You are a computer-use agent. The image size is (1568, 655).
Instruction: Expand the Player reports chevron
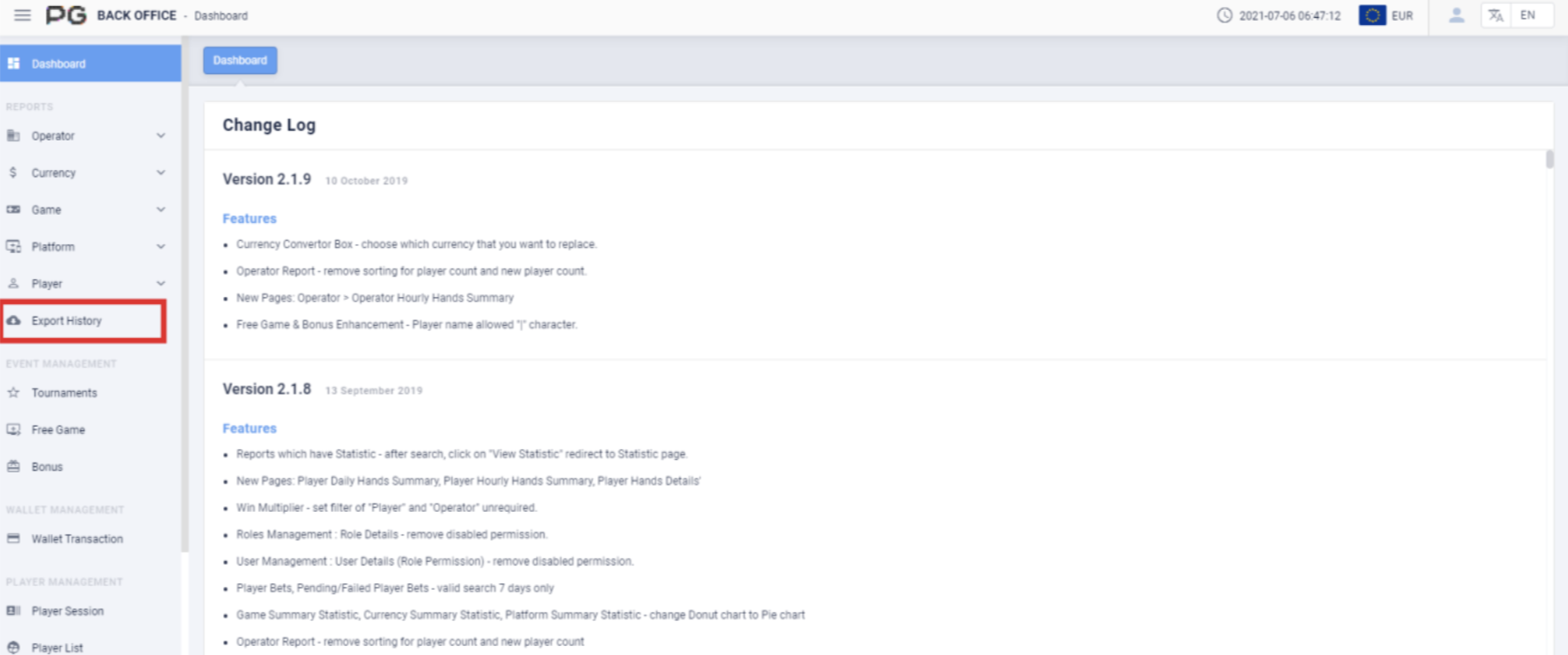(x=161, y=284)
